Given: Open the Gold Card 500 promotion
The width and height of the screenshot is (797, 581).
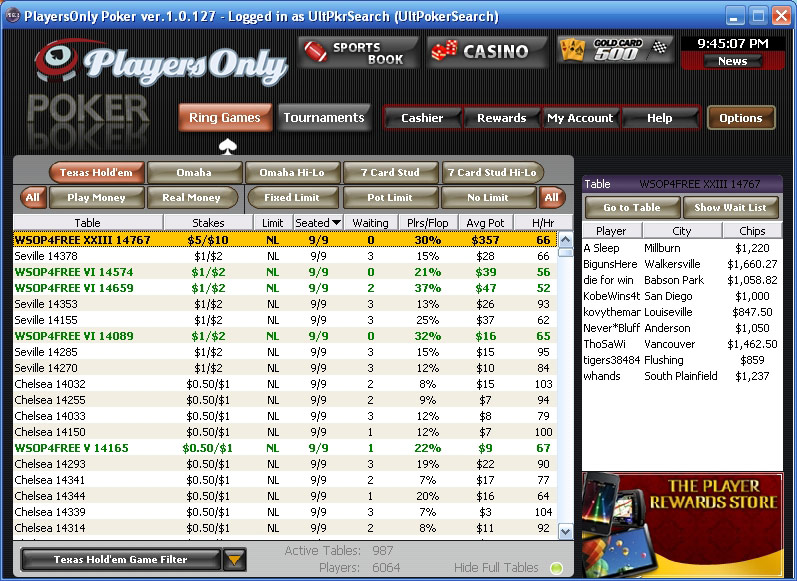Looking at the screenshot, I should coord(616,50).
